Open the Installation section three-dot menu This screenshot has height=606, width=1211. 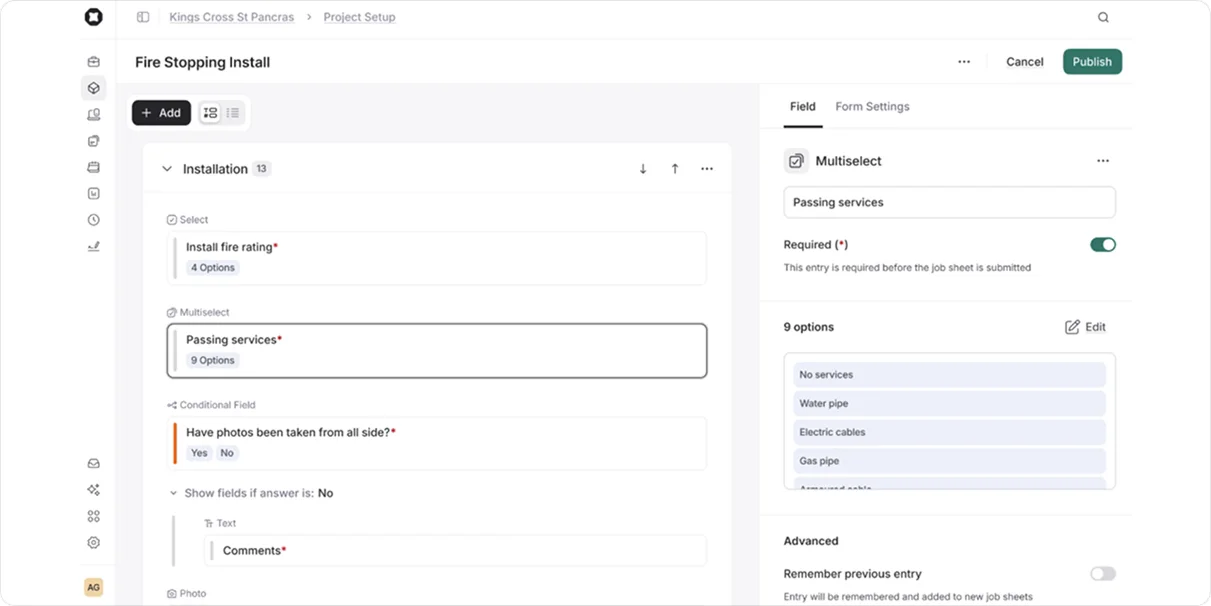click(x=707, y=169)
